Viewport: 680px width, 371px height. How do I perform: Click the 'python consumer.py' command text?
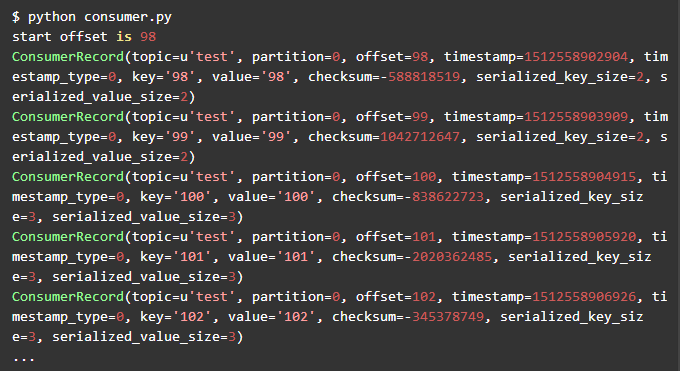coord(100,17)
